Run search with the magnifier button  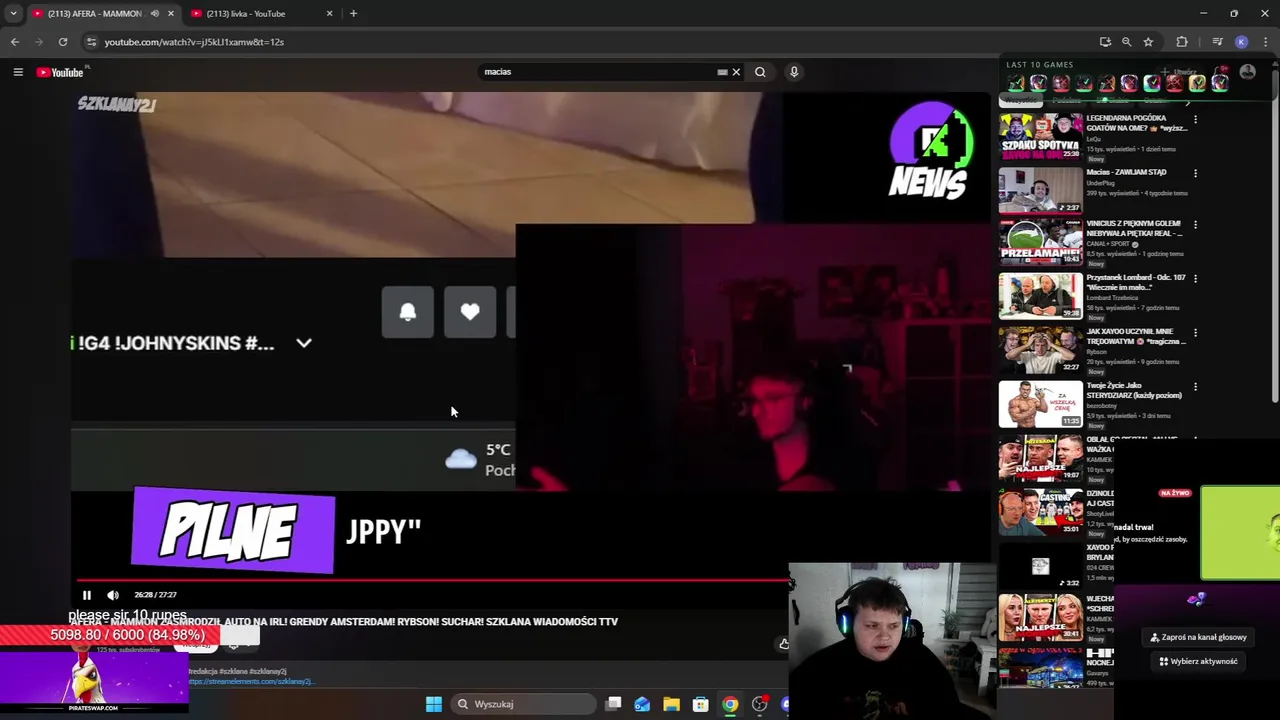760,72
